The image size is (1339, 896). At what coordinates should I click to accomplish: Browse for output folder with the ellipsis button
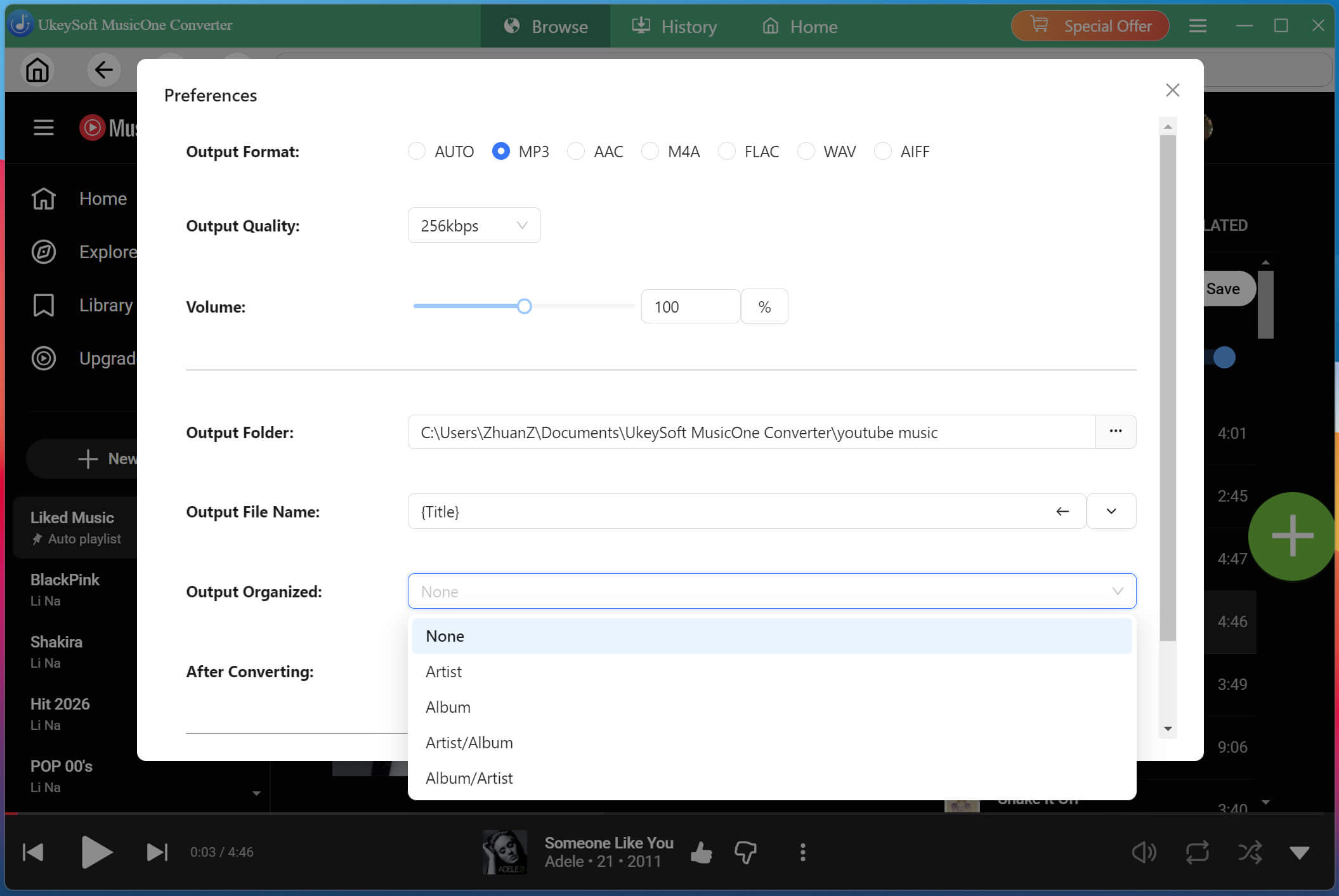click(1115, 432)
